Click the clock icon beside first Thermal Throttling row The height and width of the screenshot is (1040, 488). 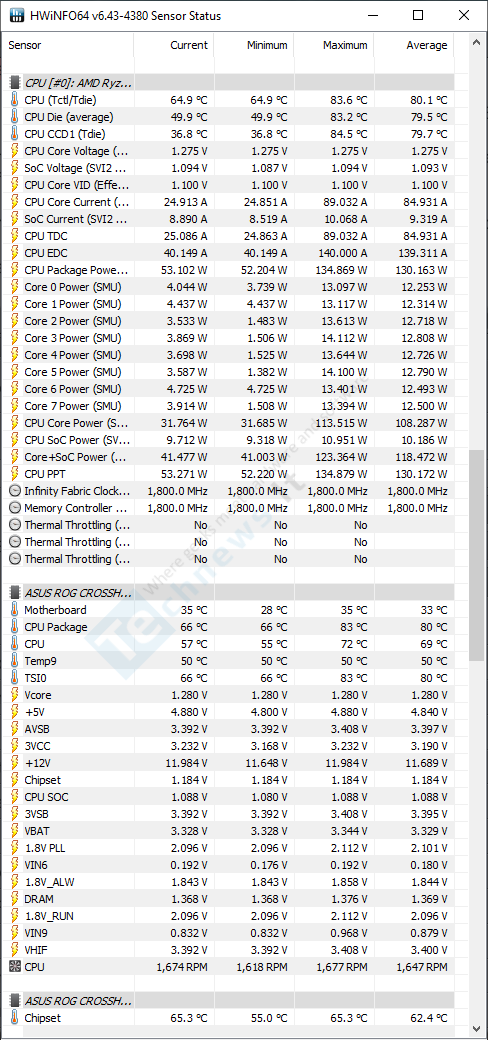(15, 525)
